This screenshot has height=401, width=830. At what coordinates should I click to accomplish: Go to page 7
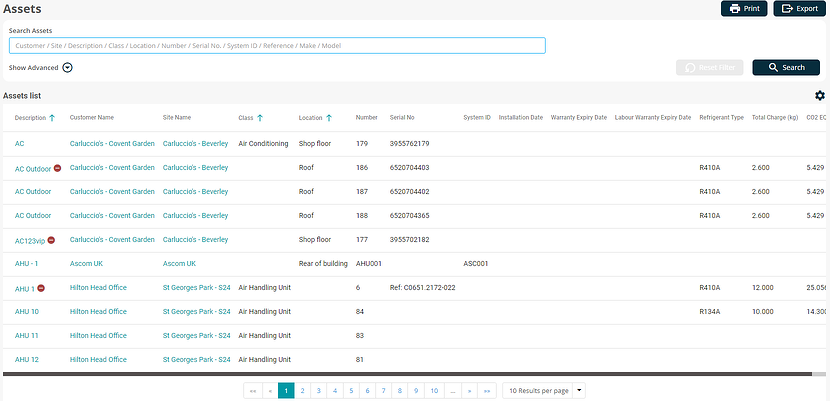(383, 391)
